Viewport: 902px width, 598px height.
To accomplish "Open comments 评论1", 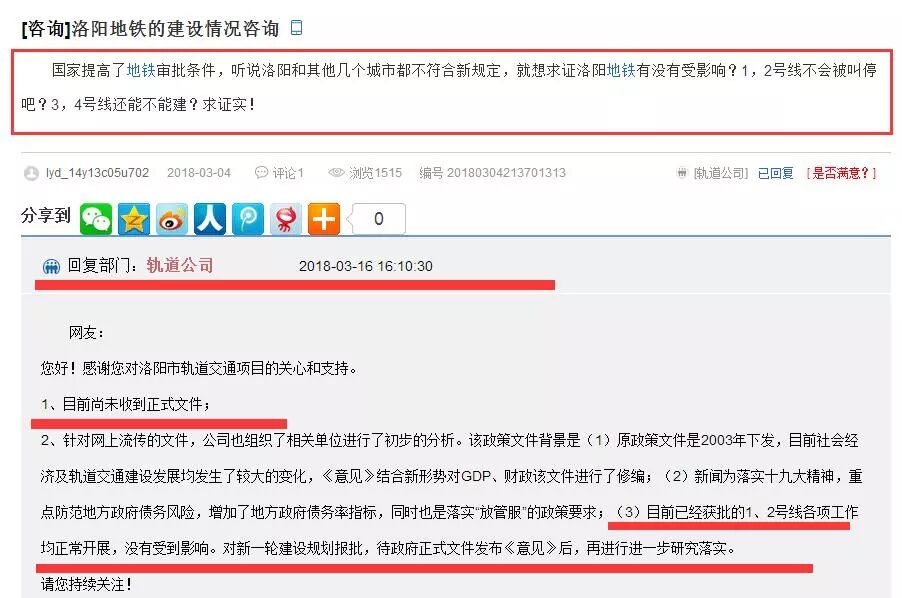I will pyautogui.click(x=280, y=172).
